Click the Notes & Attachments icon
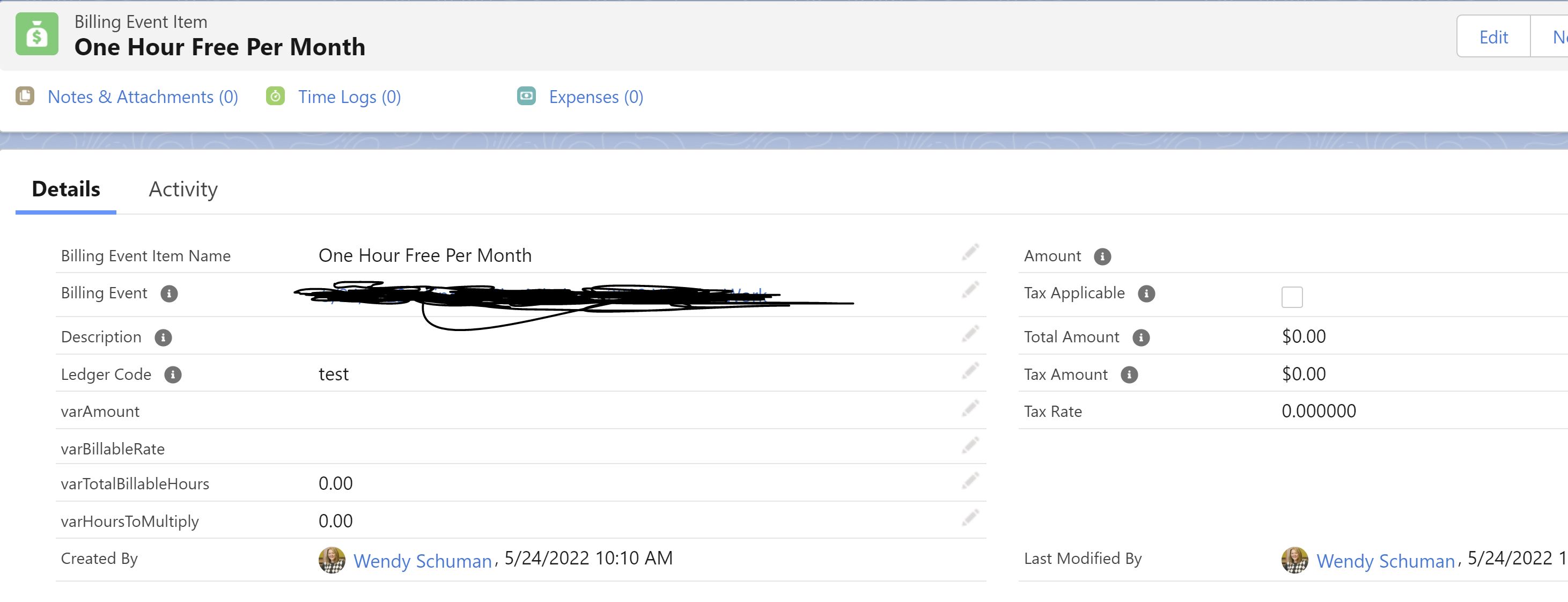1568x602 pixels. coord(25,96)
